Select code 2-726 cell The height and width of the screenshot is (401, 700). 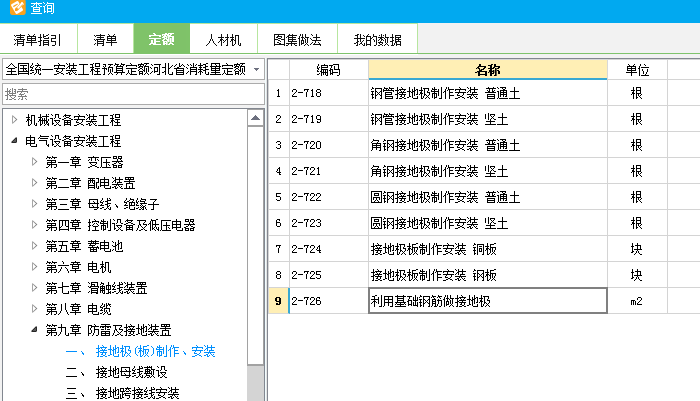coord(329,301)
